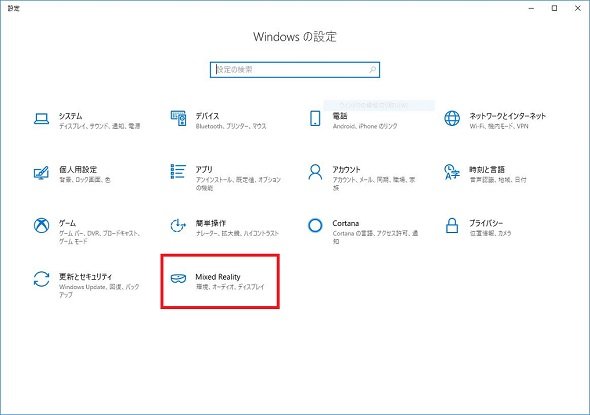Image resolution: width=590 pixels, height=415 pixels.
Task: Open the プライバシー lock icon
Action: [452, 226]
